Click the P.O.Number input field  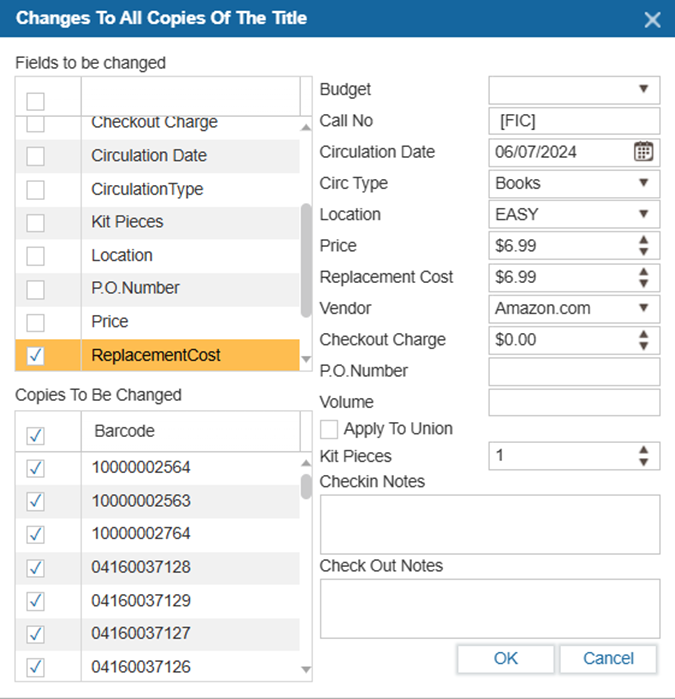[574, 372]
